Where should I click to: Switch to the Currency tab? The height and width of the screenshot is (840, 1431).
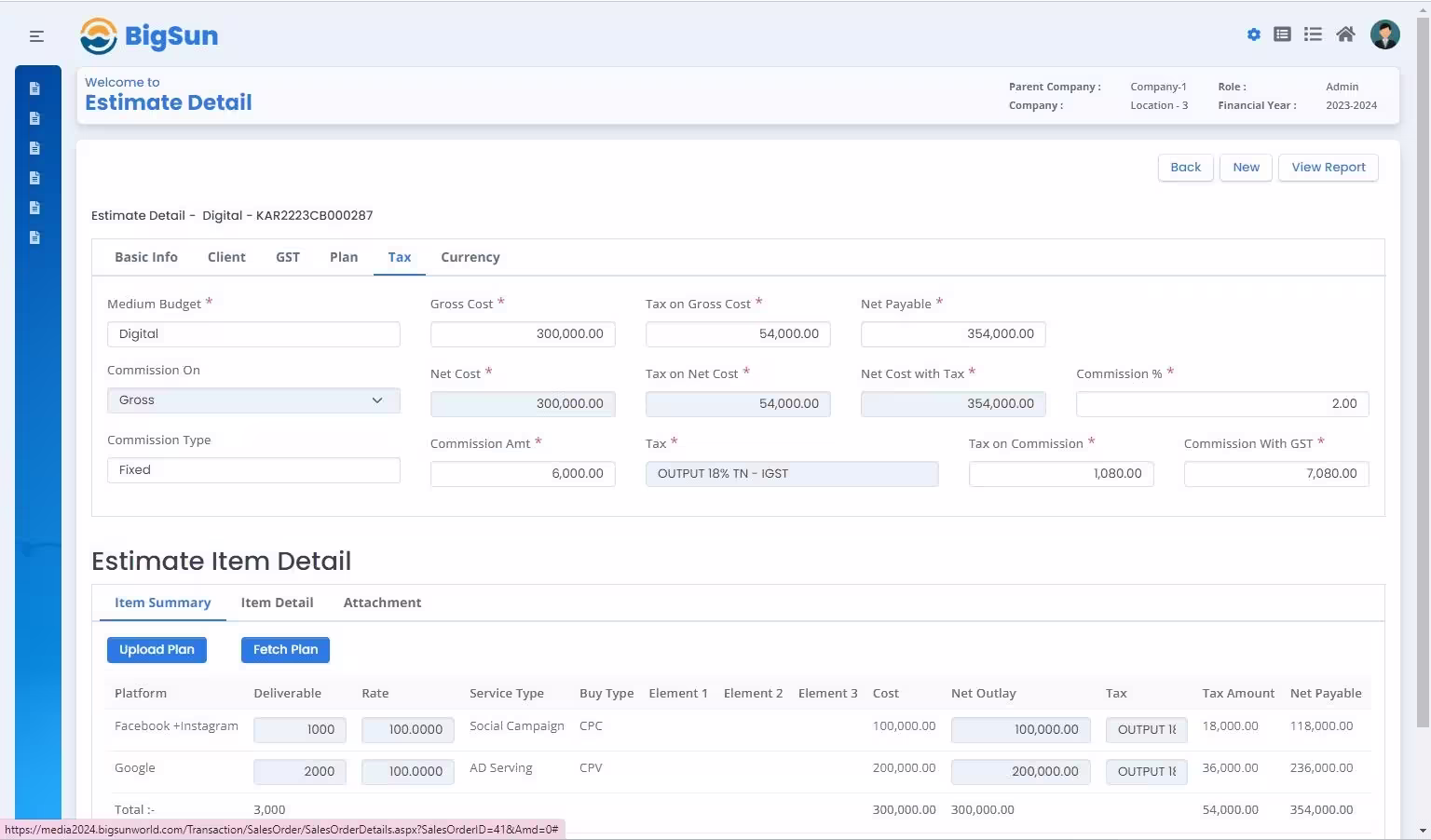tap(470, 257)
